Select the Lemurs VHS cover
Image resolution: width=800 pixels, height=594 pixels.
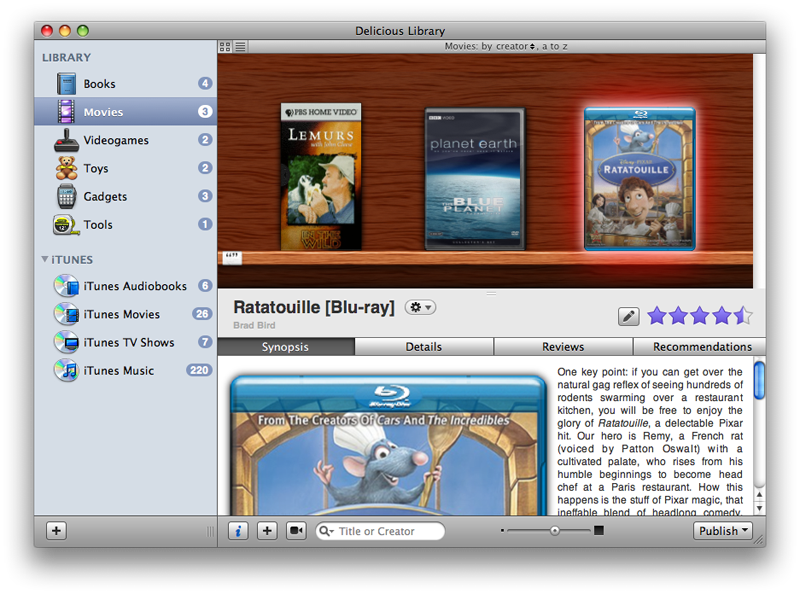click(321, 177)
